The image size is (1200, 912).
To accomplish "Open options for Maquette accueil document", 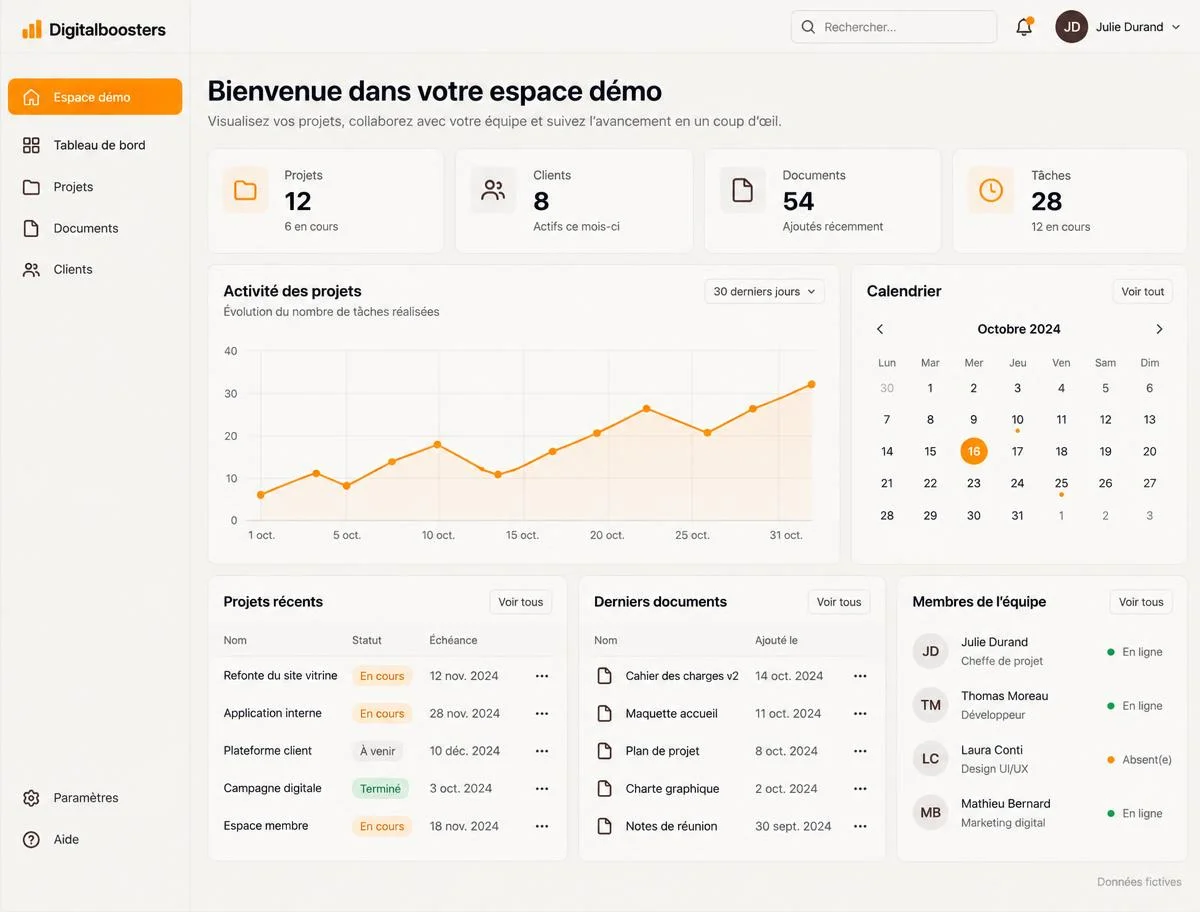I will click(x=860, y=713).
